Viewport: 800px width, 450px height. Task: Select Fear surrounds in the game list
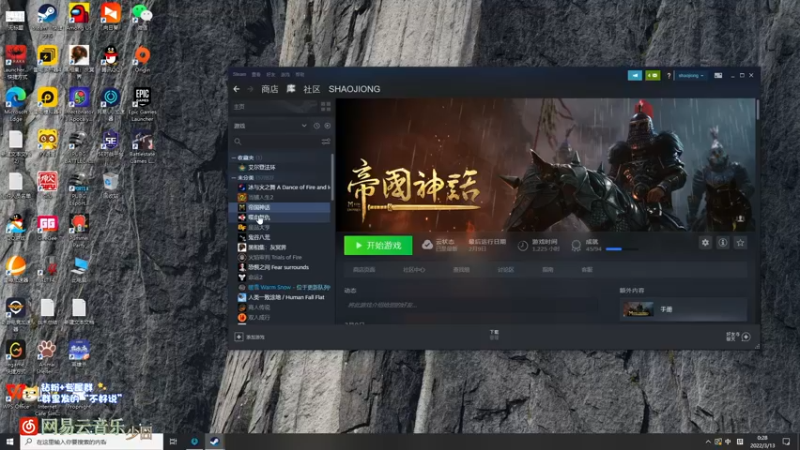coord(278,267)
